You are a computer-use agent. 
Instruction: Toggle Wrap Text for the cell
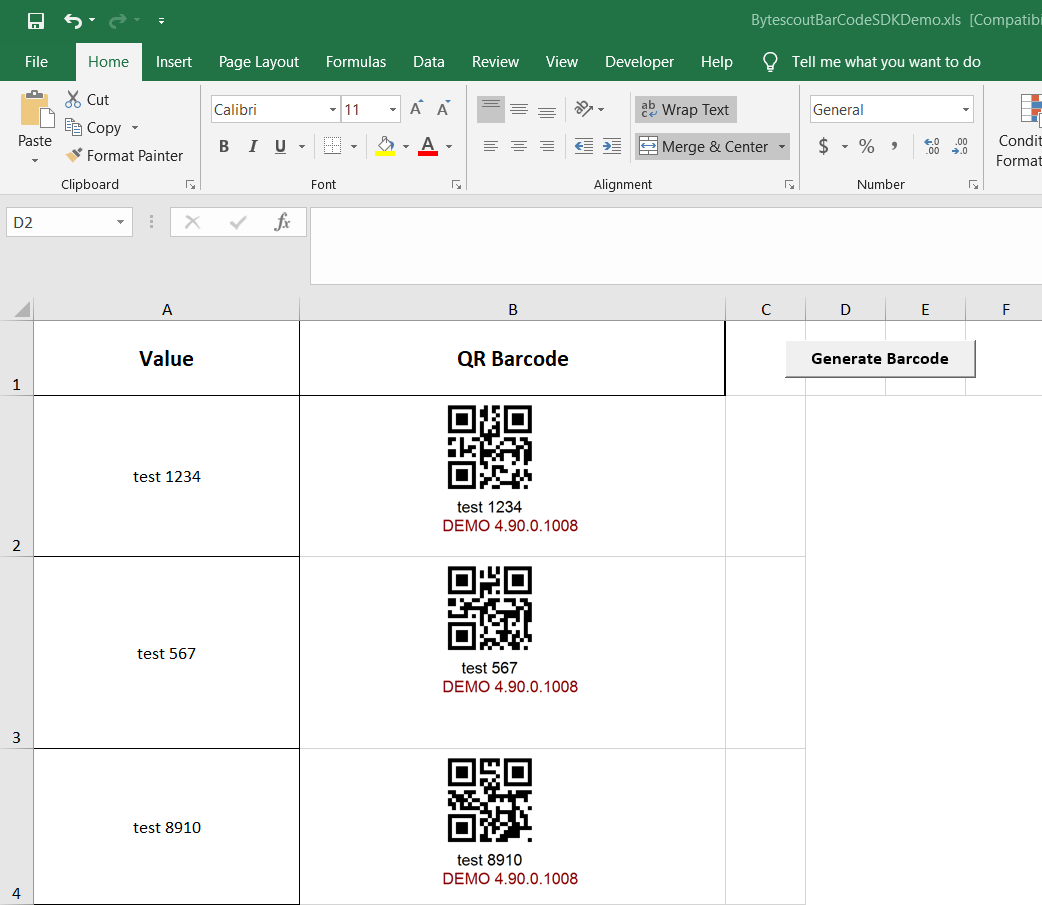tap(685, 110)
